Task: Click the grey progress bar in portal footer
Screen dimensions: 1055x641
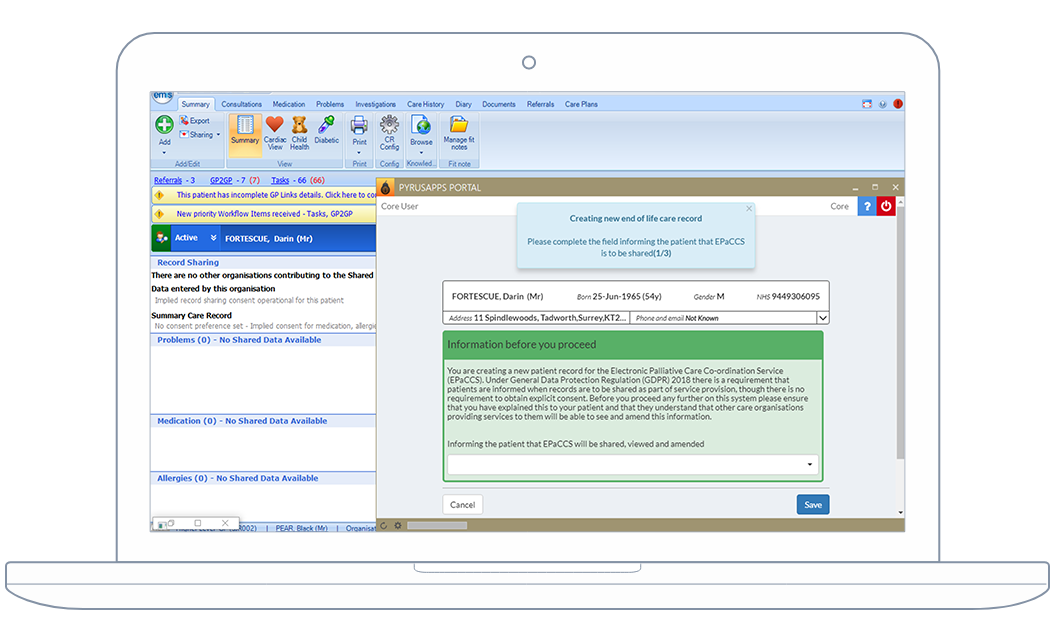Action: pos(437,525)
